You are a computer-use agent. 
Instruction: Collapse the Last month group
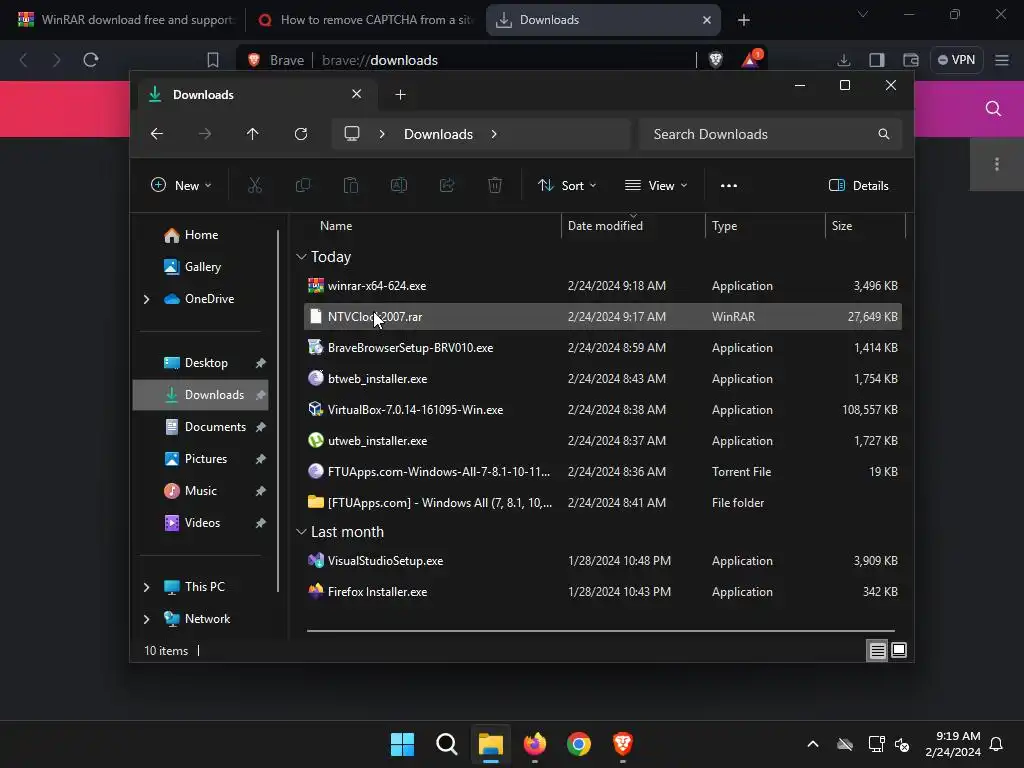pyautogui.click(x=301, y=532)
